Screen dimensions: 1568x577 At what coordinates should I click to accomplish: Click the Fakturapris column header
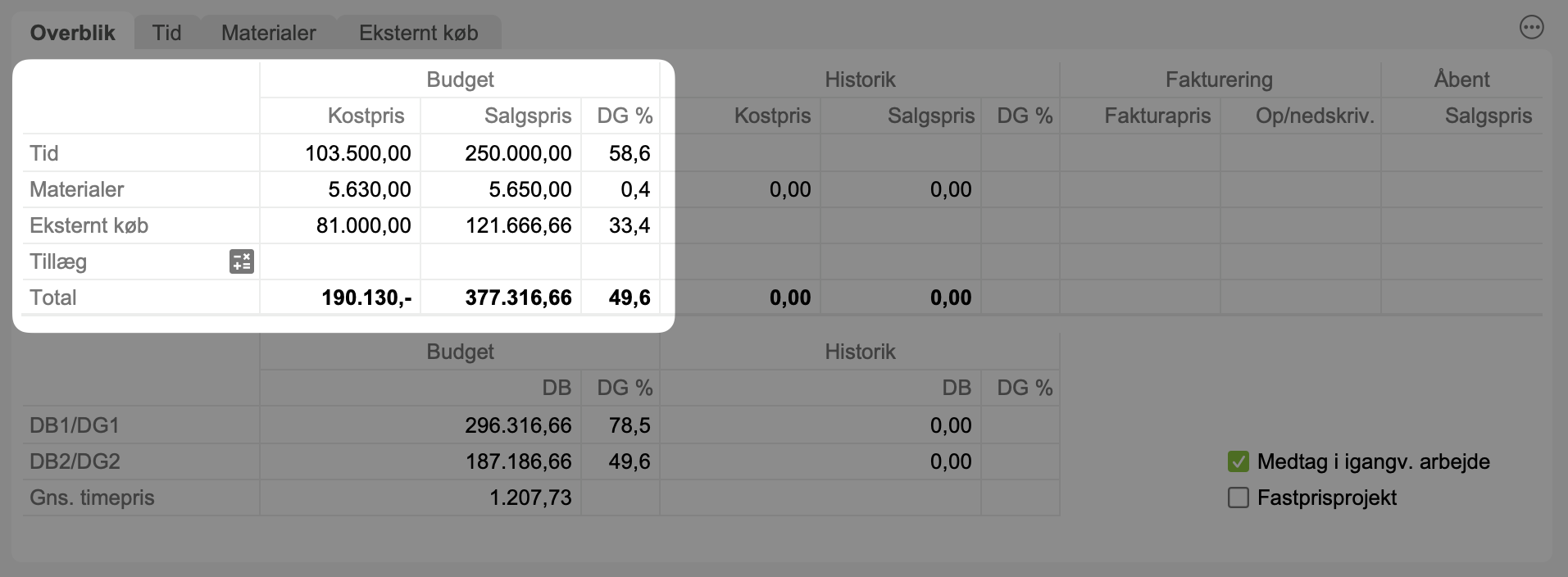pos(1157,116)
